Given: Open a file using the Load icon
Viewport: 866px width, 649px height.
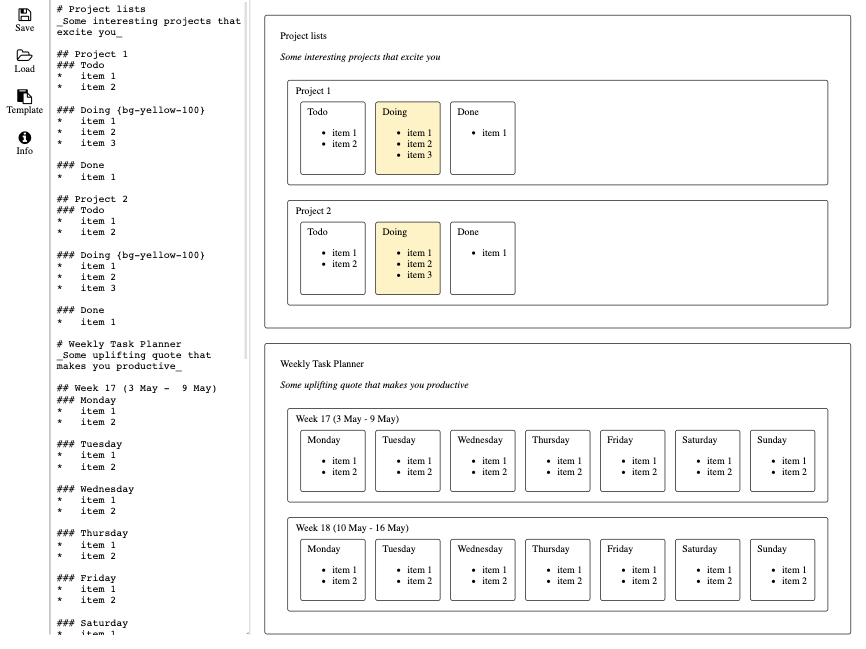Looking at the screenshot, I should [24, 58].
